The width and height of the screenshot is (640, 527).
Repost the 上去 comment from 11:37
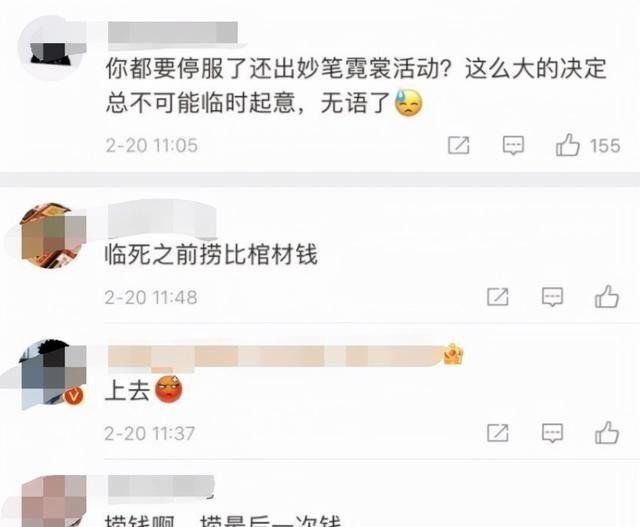(x=498, y=433)
